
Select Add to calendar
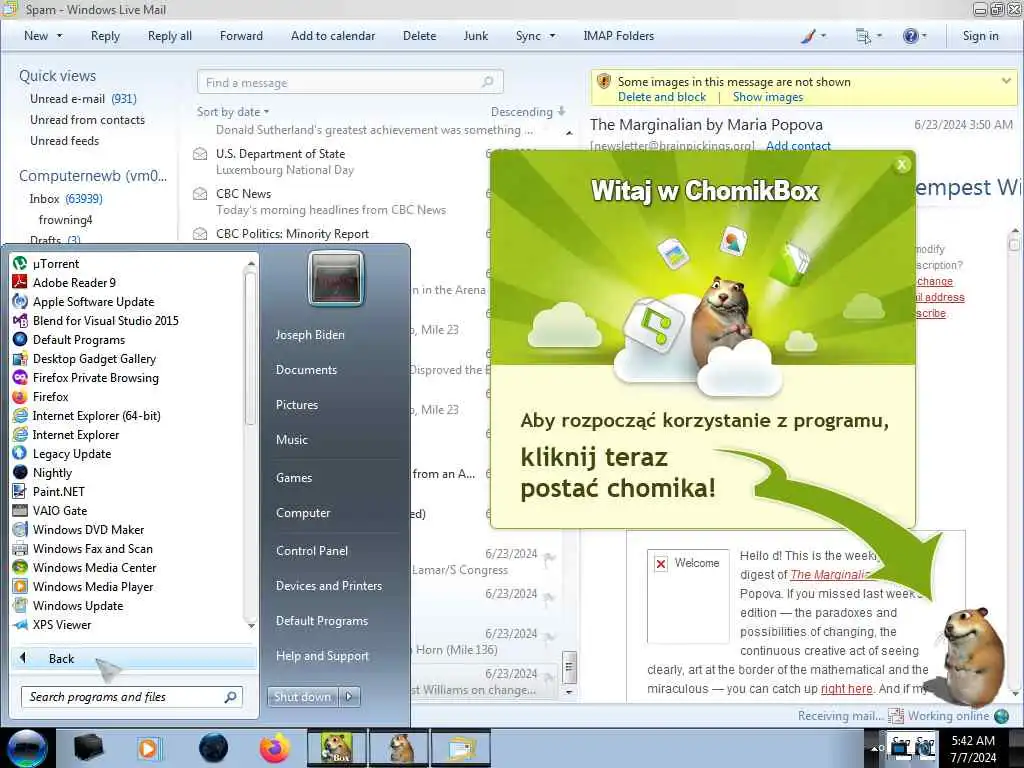click(x=333, y=36)
